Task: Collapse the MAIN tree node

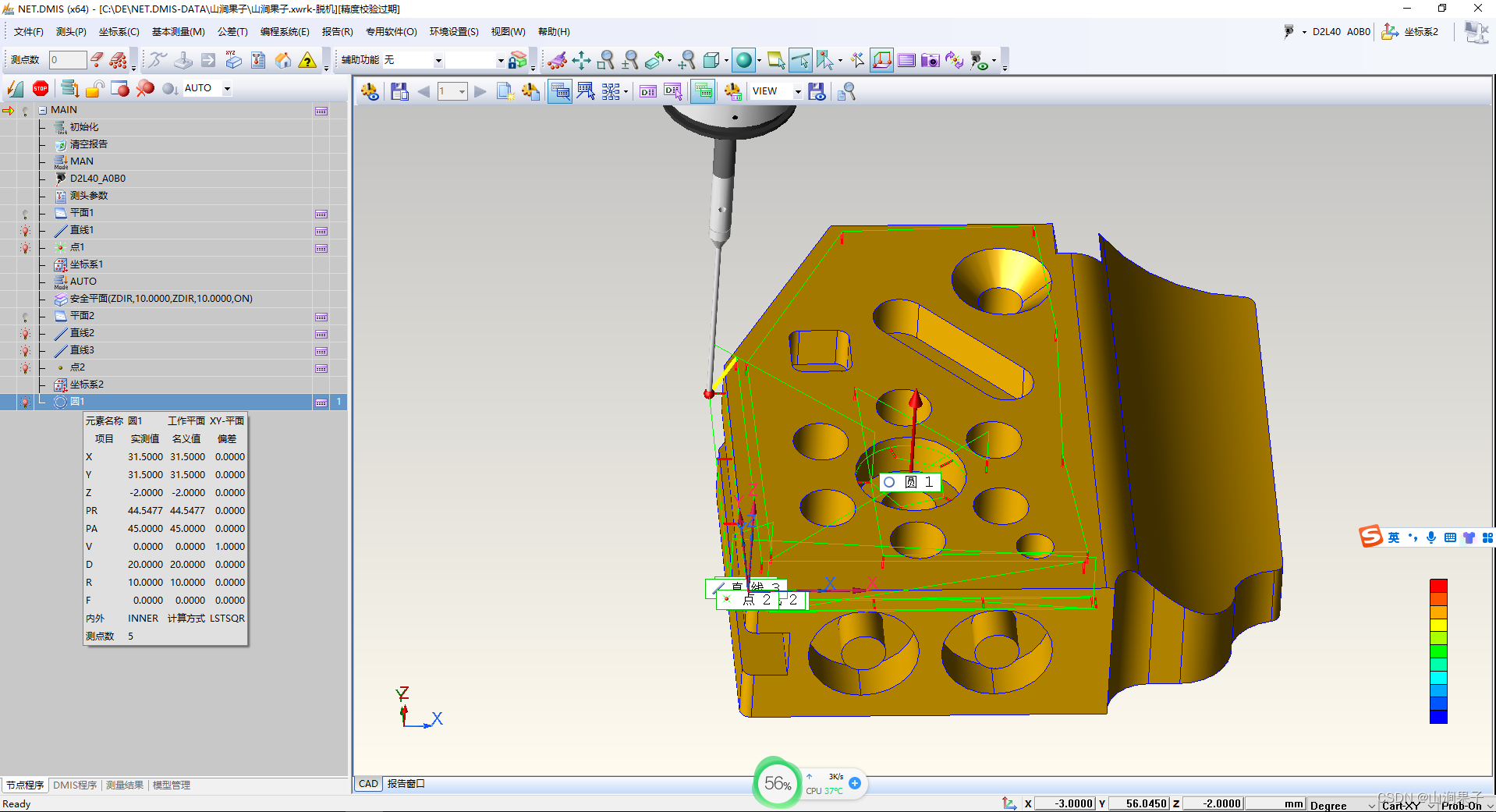Action: coord(43,110)
